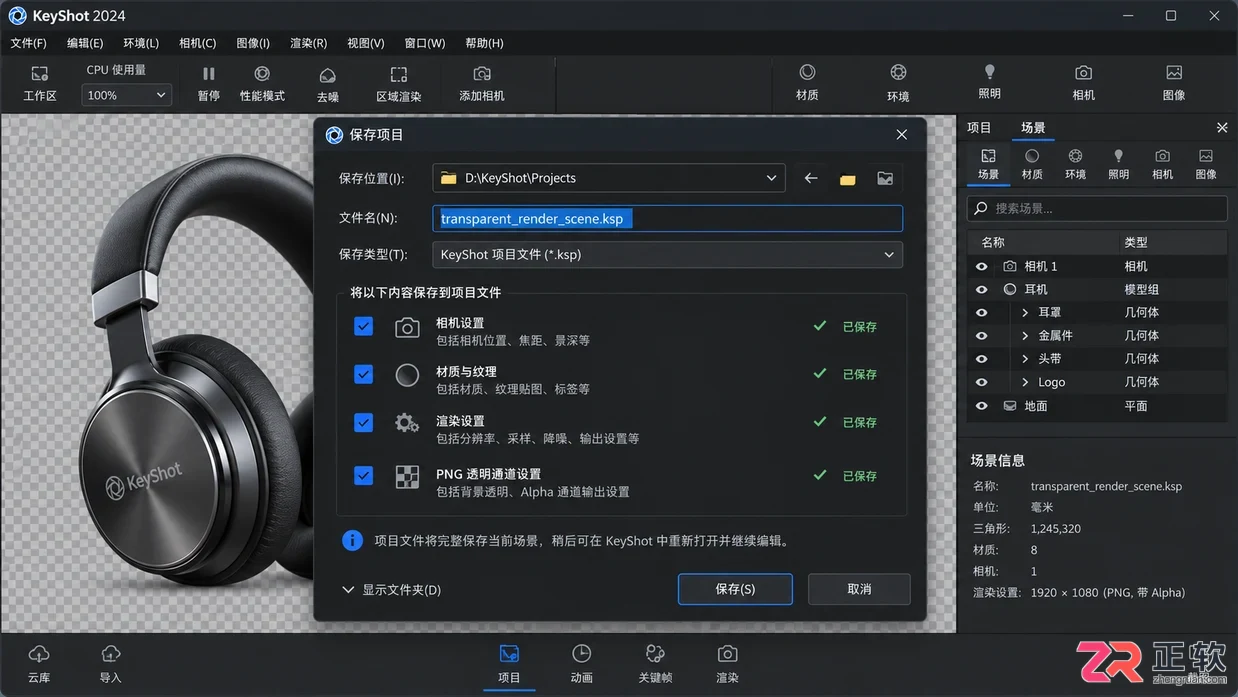The image size is (1238, 697).
Task: Open the 云库 cloud library icon
Action: coord(39,654)
